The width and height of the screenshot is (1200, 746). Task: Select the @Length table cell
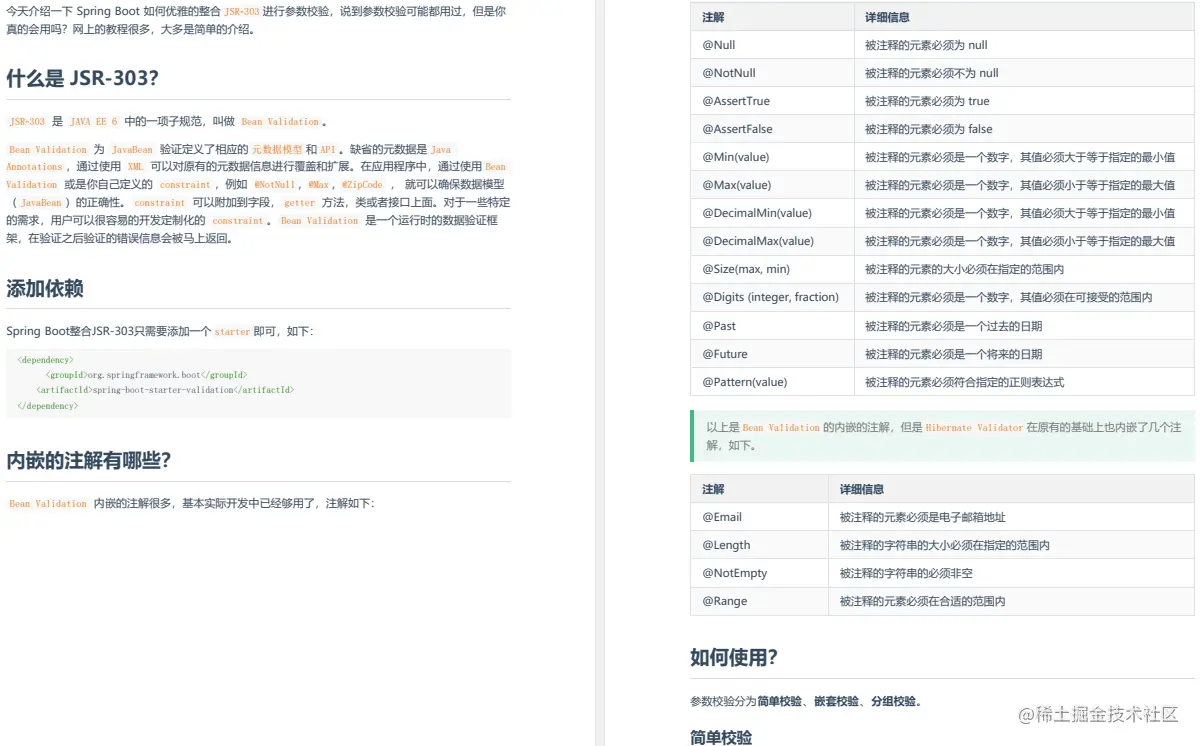point(759,545)
